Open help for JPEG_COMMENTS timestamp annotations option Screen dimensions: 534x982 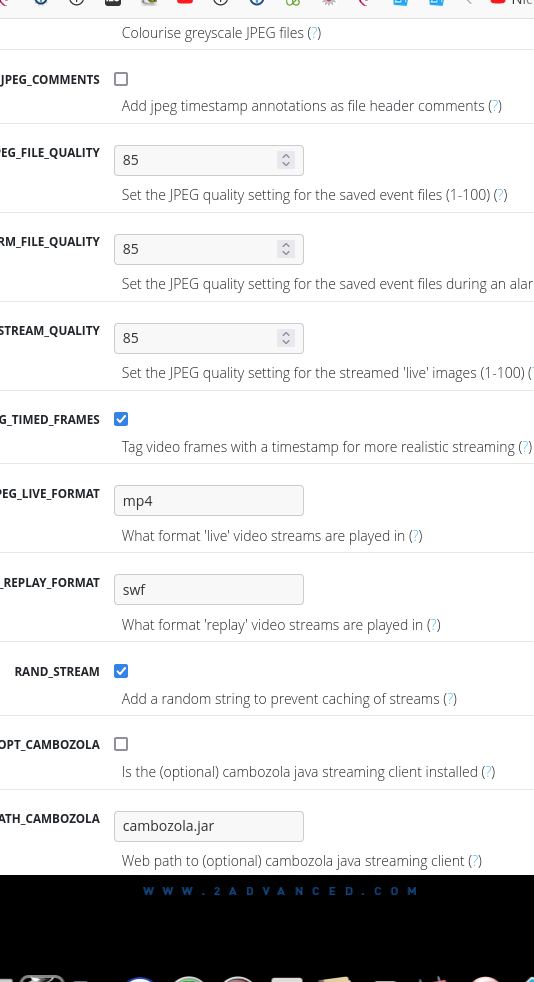click(x=495, y=106)
